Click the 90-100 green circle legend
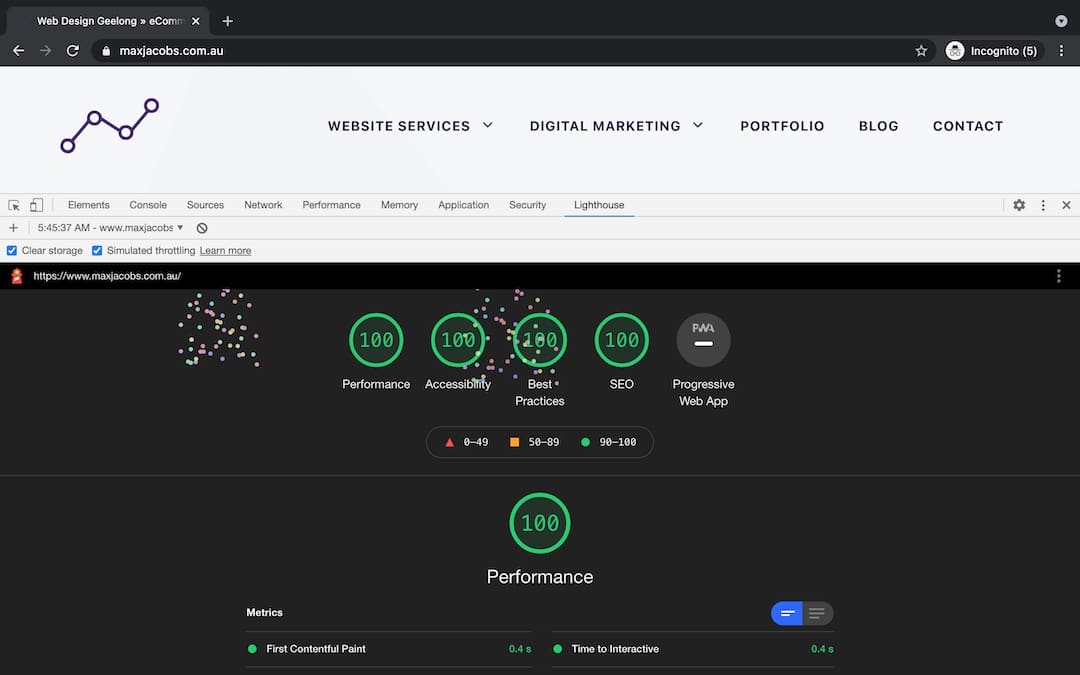This screenshot has width=1080, height=675. click(609, 442)
